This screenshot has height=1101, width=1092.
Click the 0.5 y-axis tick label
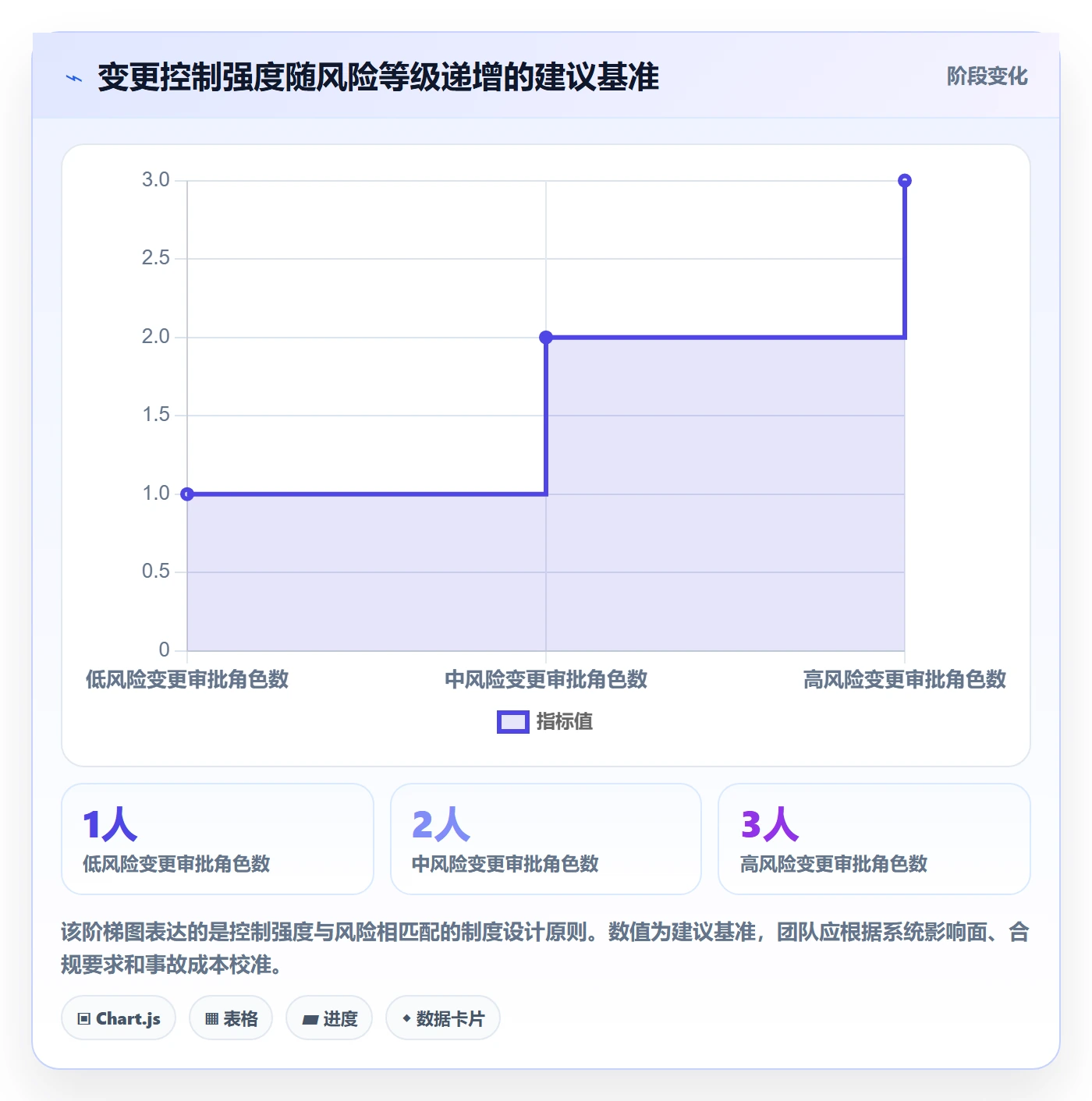coord(156,572)
